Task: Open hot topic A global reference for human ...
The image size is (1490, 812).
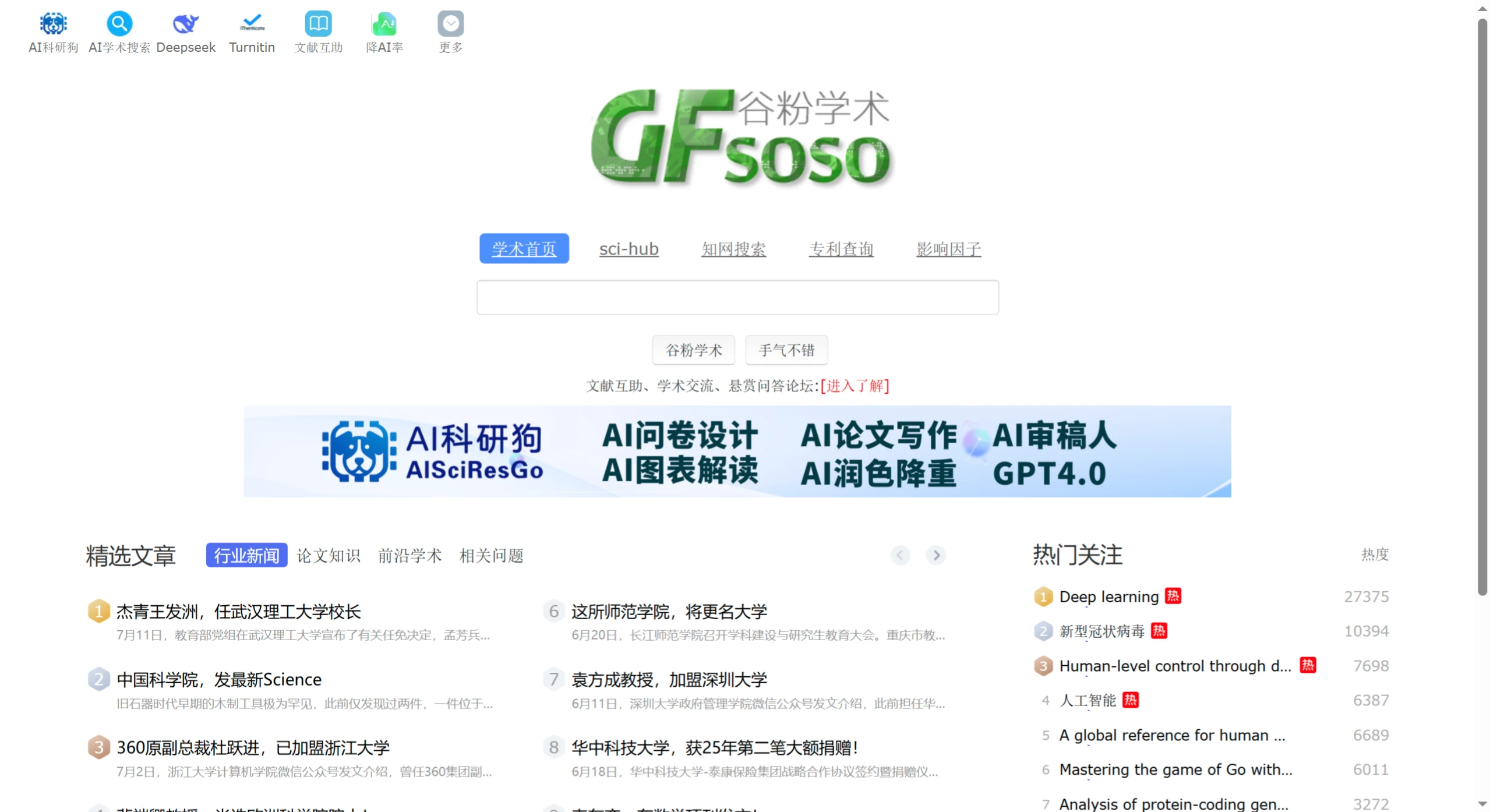Action: click(x=1172, y=735)
